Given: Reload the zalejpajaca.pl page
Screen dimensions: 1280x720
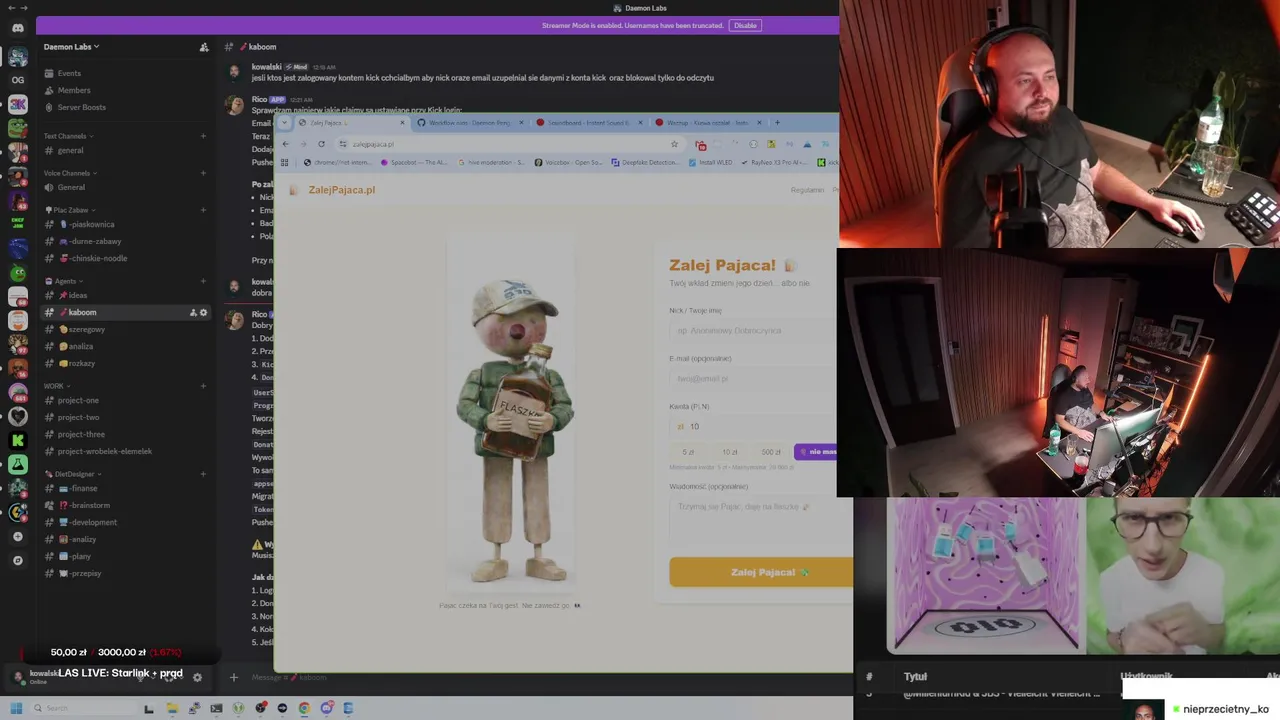Looking at the screenshot, I should point(321,144).
